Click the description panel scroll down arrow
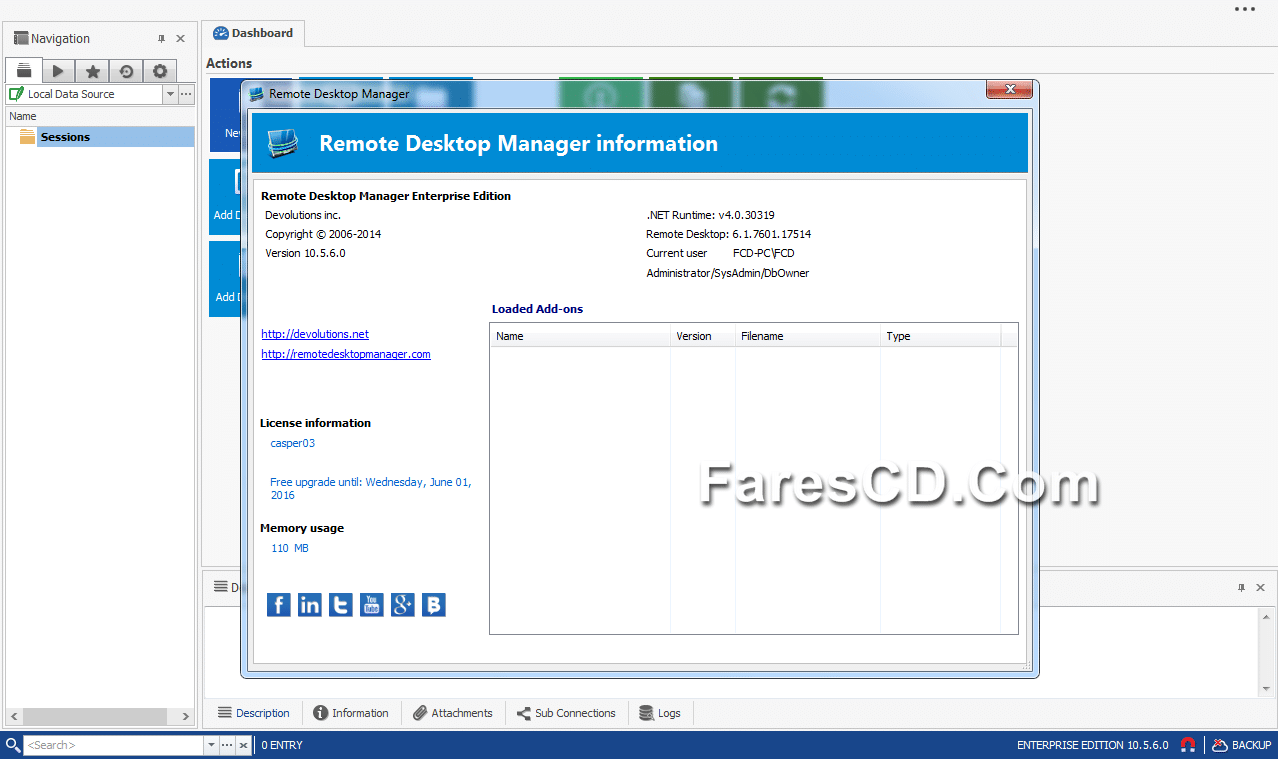 [1266, 688]
